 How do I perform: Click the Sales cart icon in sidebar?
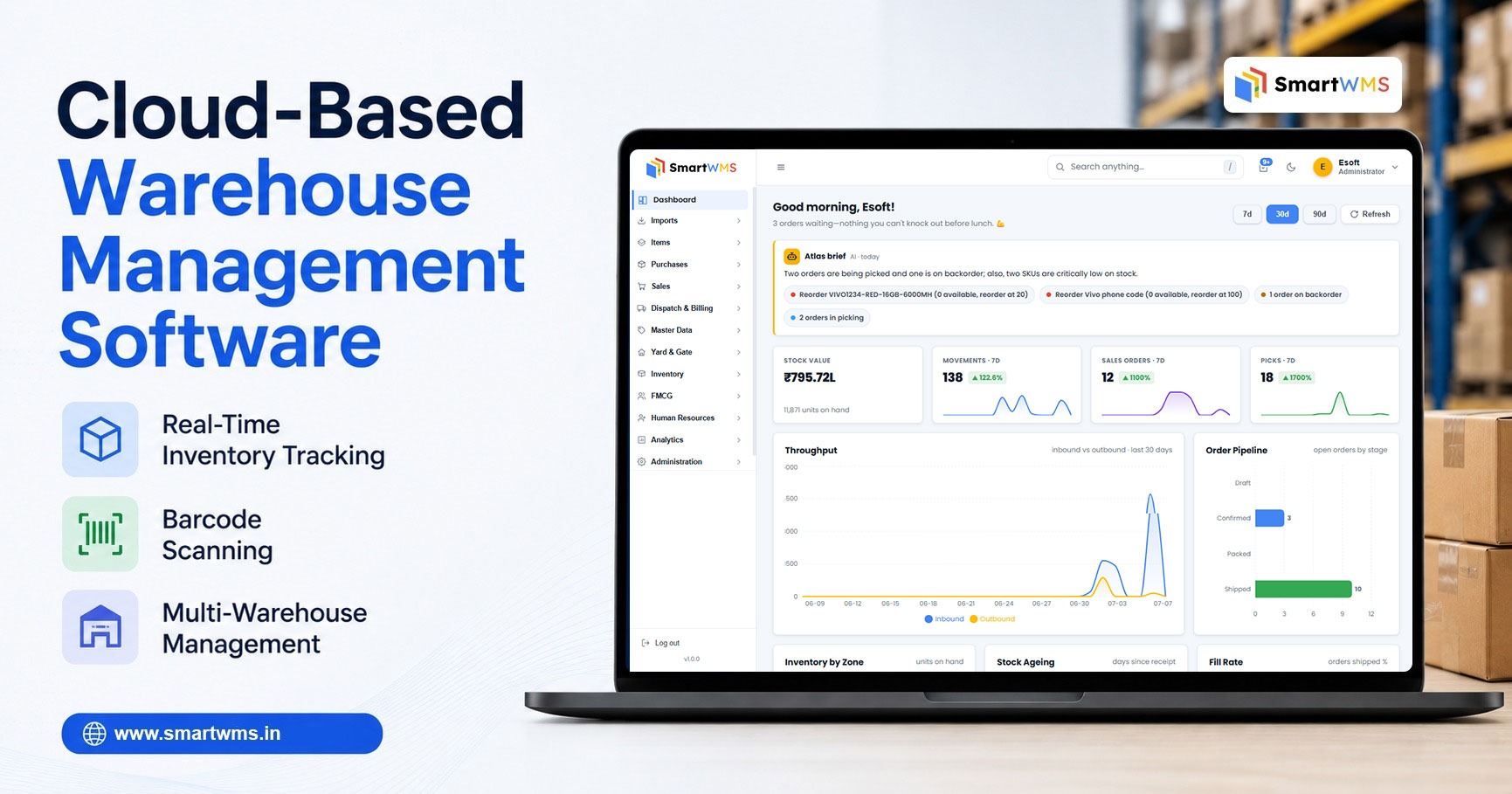click(x=642, y=287)
